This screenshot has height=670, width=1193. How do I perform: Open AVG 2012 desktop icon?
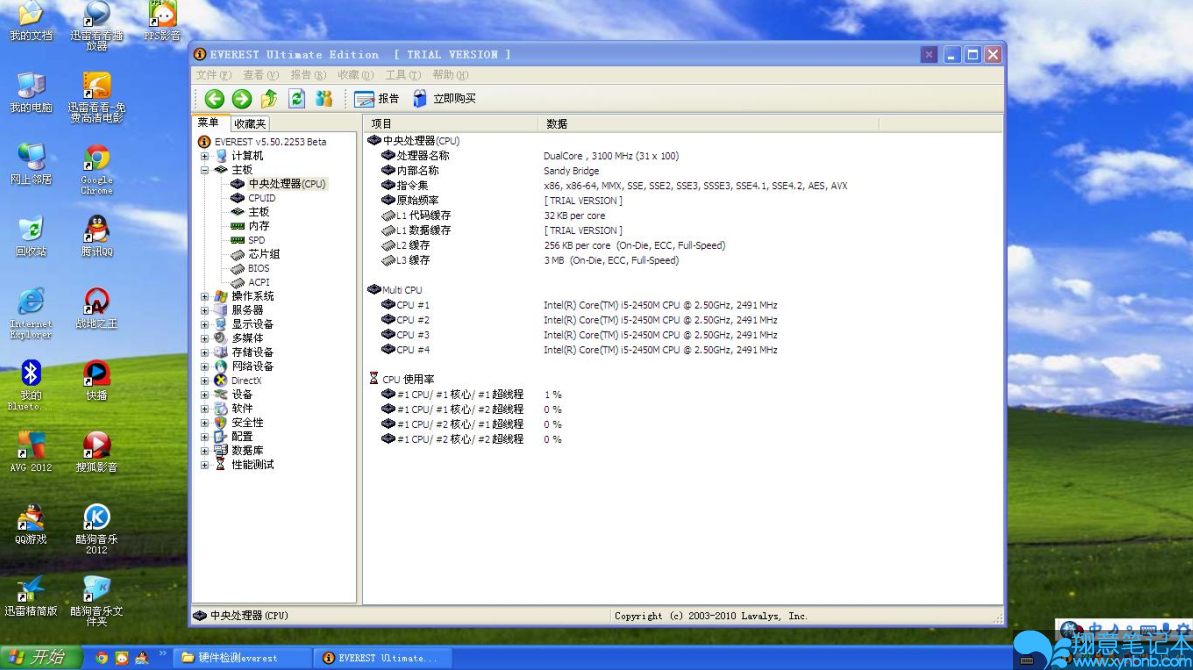[31, 452]
